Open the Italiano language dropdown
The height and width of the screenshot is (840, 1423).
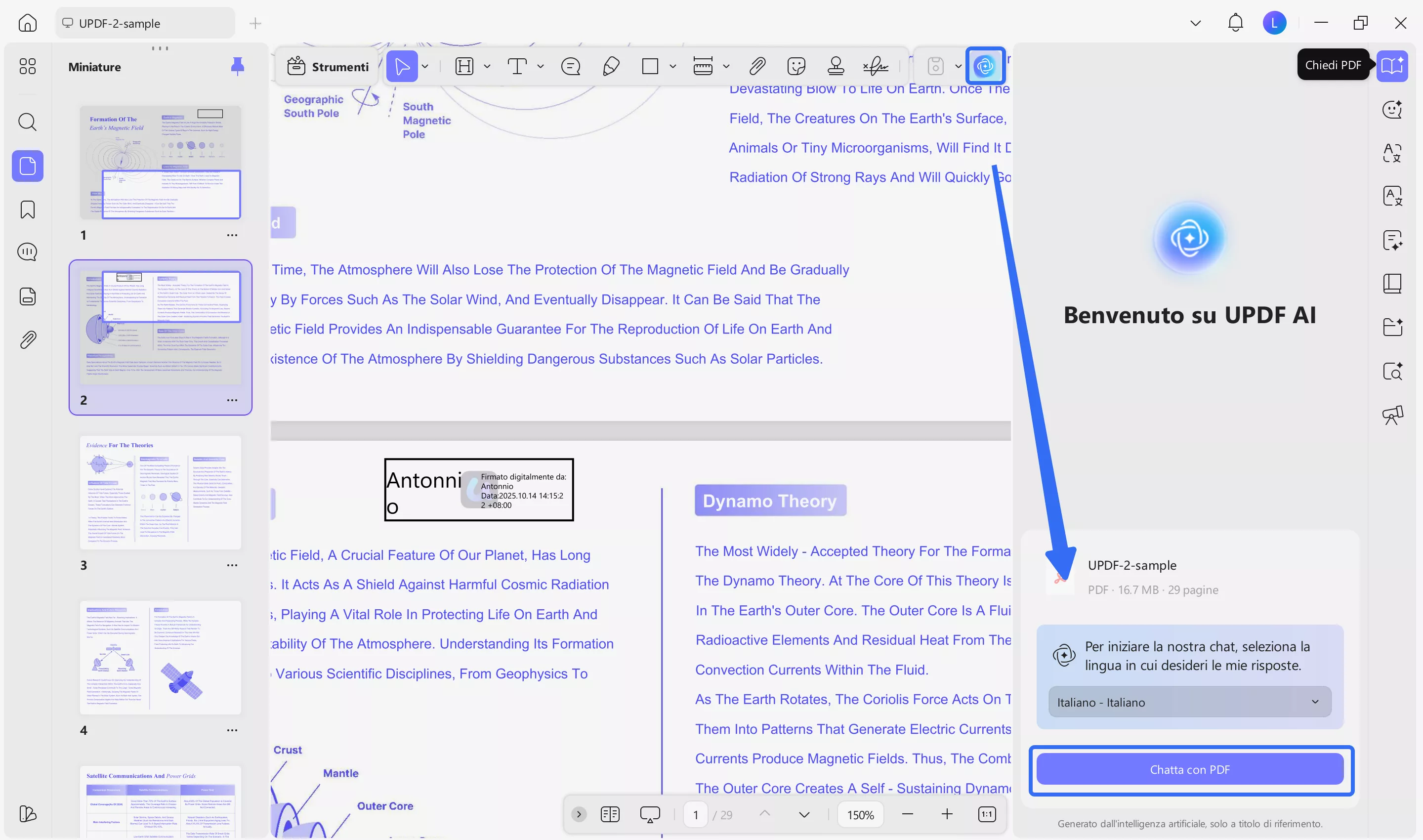pos(1189,702)
